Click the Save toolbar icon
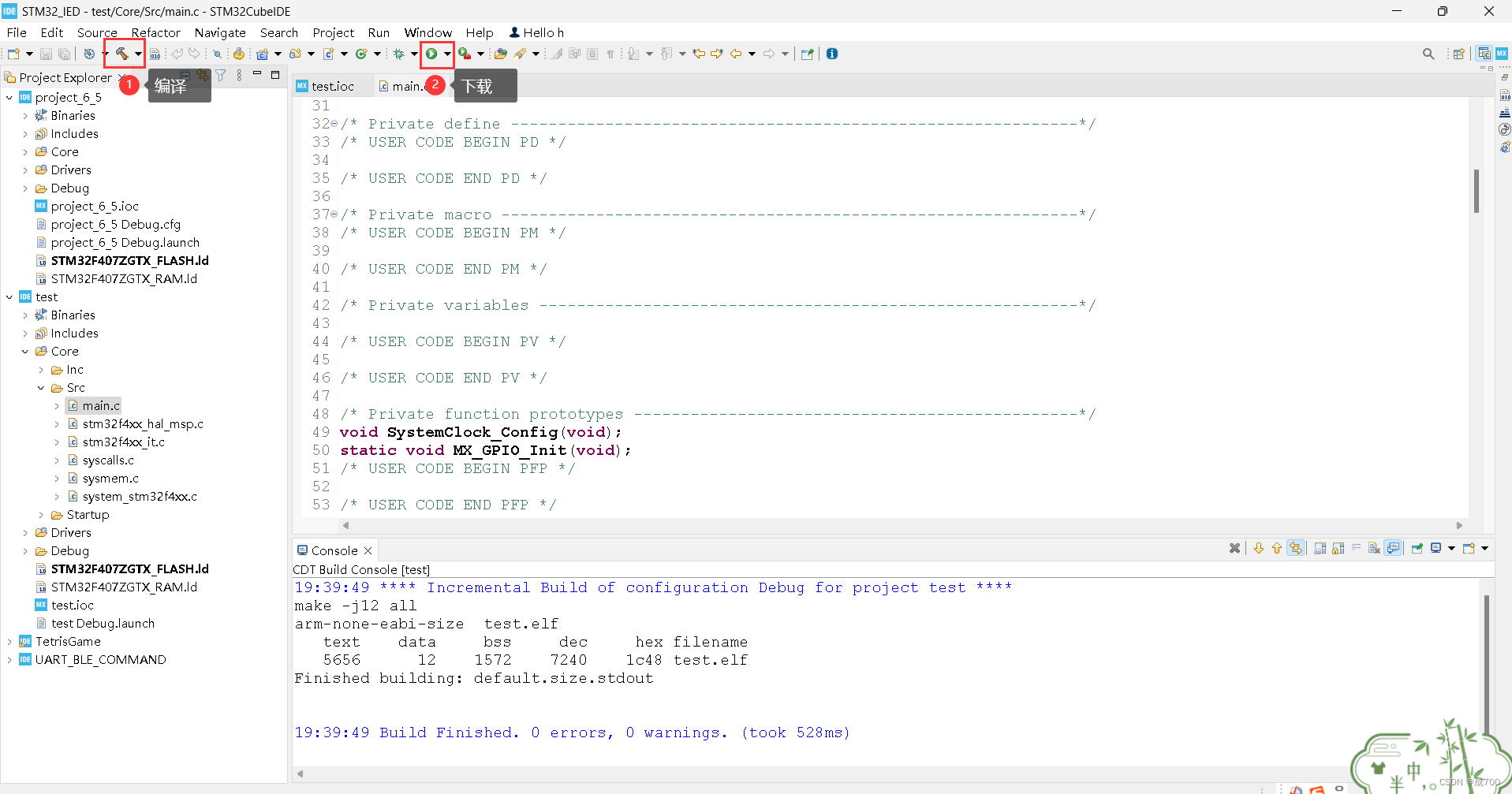Viewport: 1512px width, 794px height. 46,54
